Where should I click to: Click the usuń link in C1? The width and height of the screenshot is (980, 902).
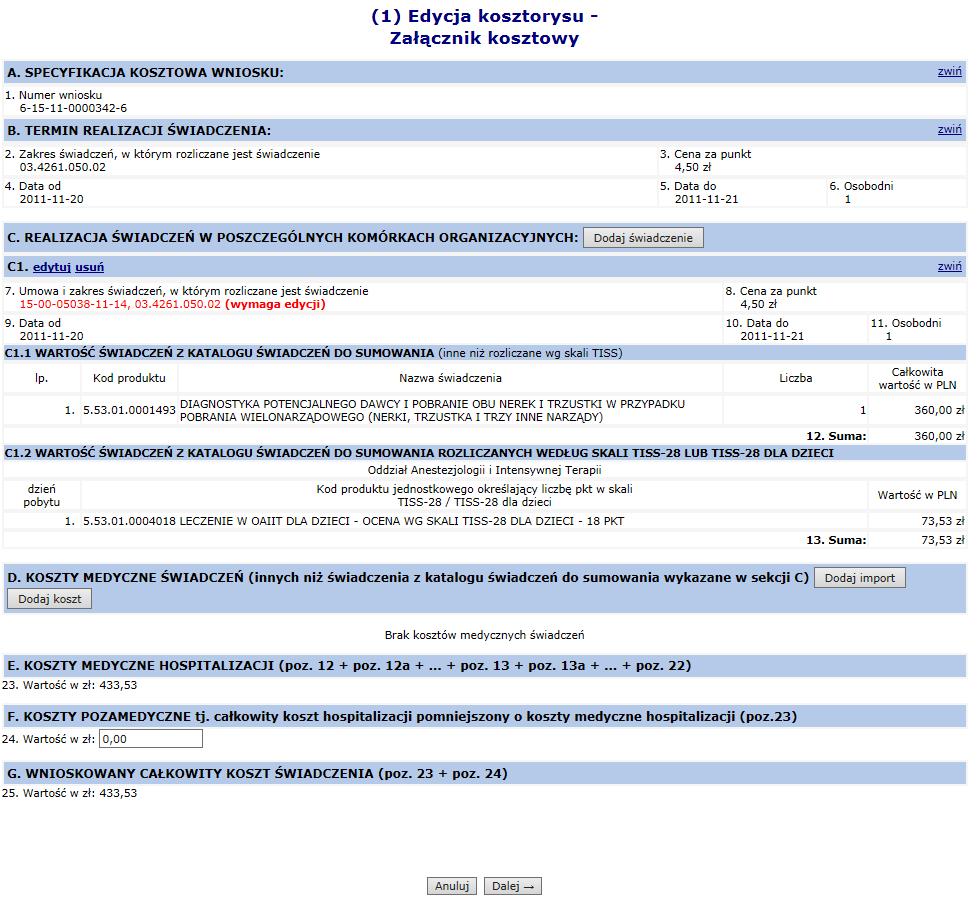click(x=89, y=267)
